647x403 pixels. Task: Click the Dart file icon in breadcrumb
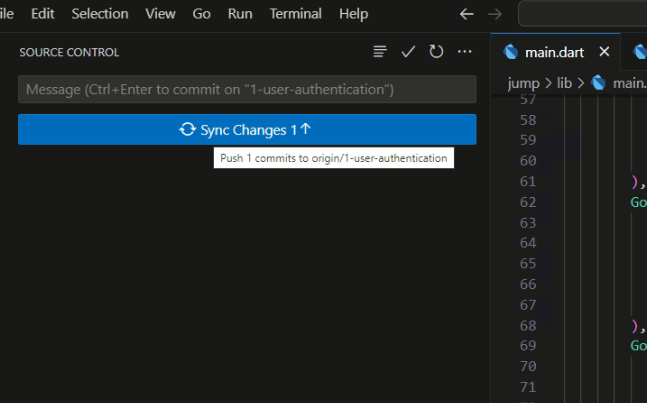[x=598, y=83]
